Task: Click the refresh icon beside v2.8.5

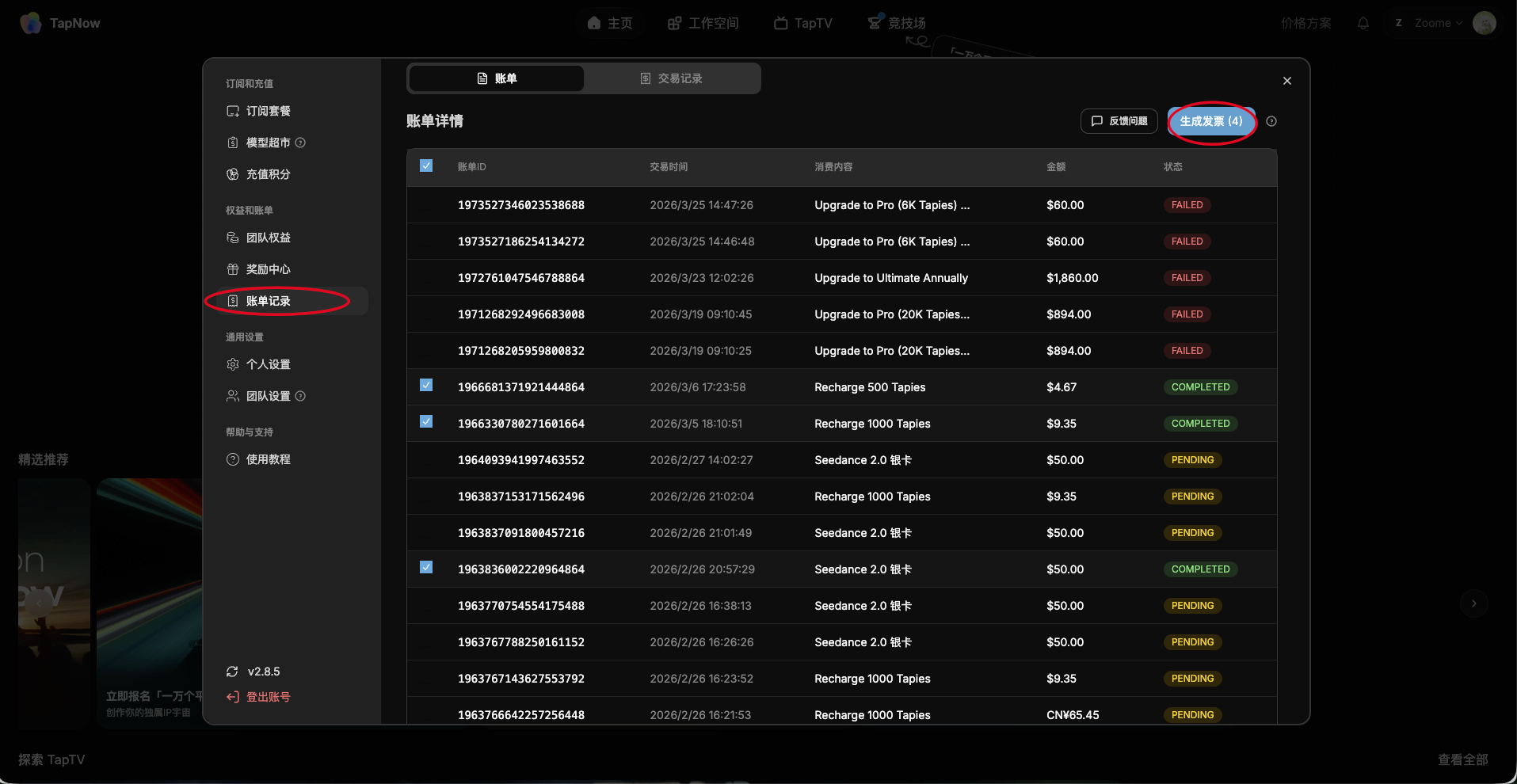Action: pos(232,672)
